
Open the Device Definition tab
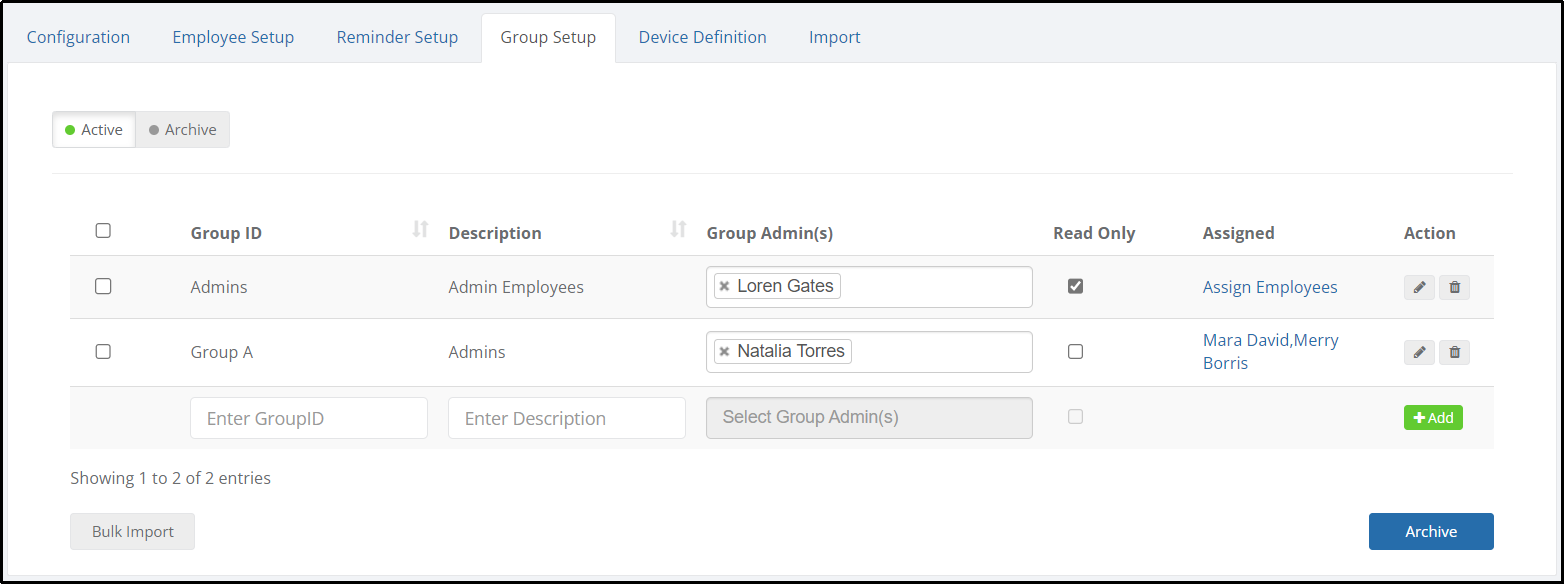(703, 37)
